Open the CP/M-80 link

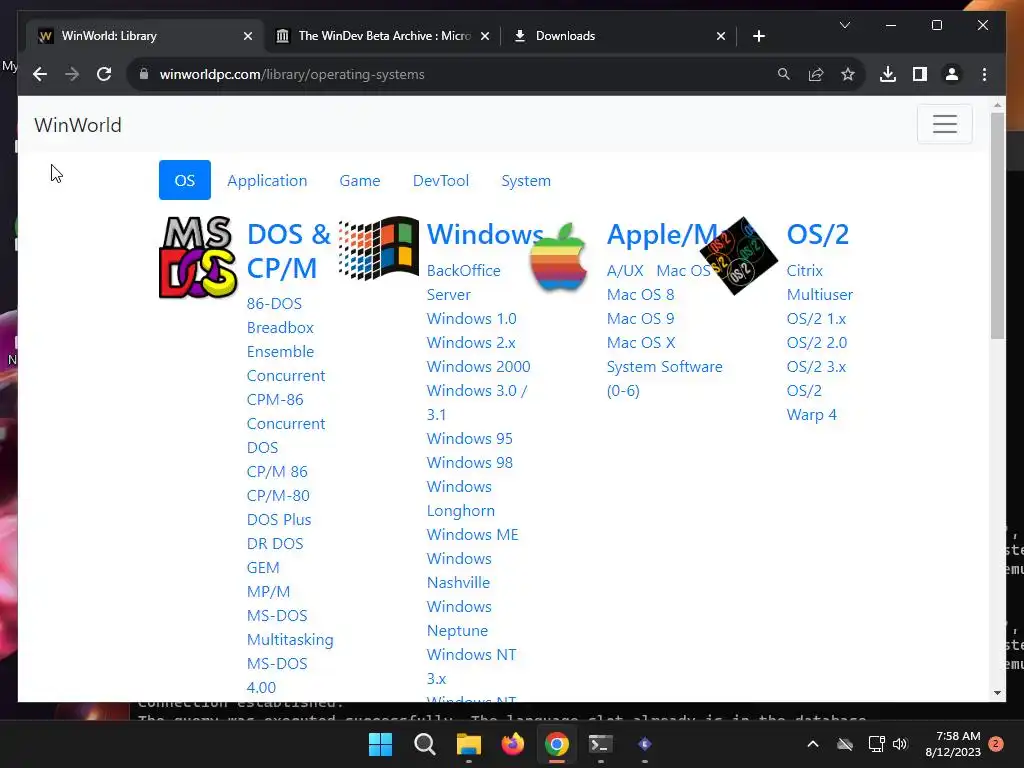point(278,496)
